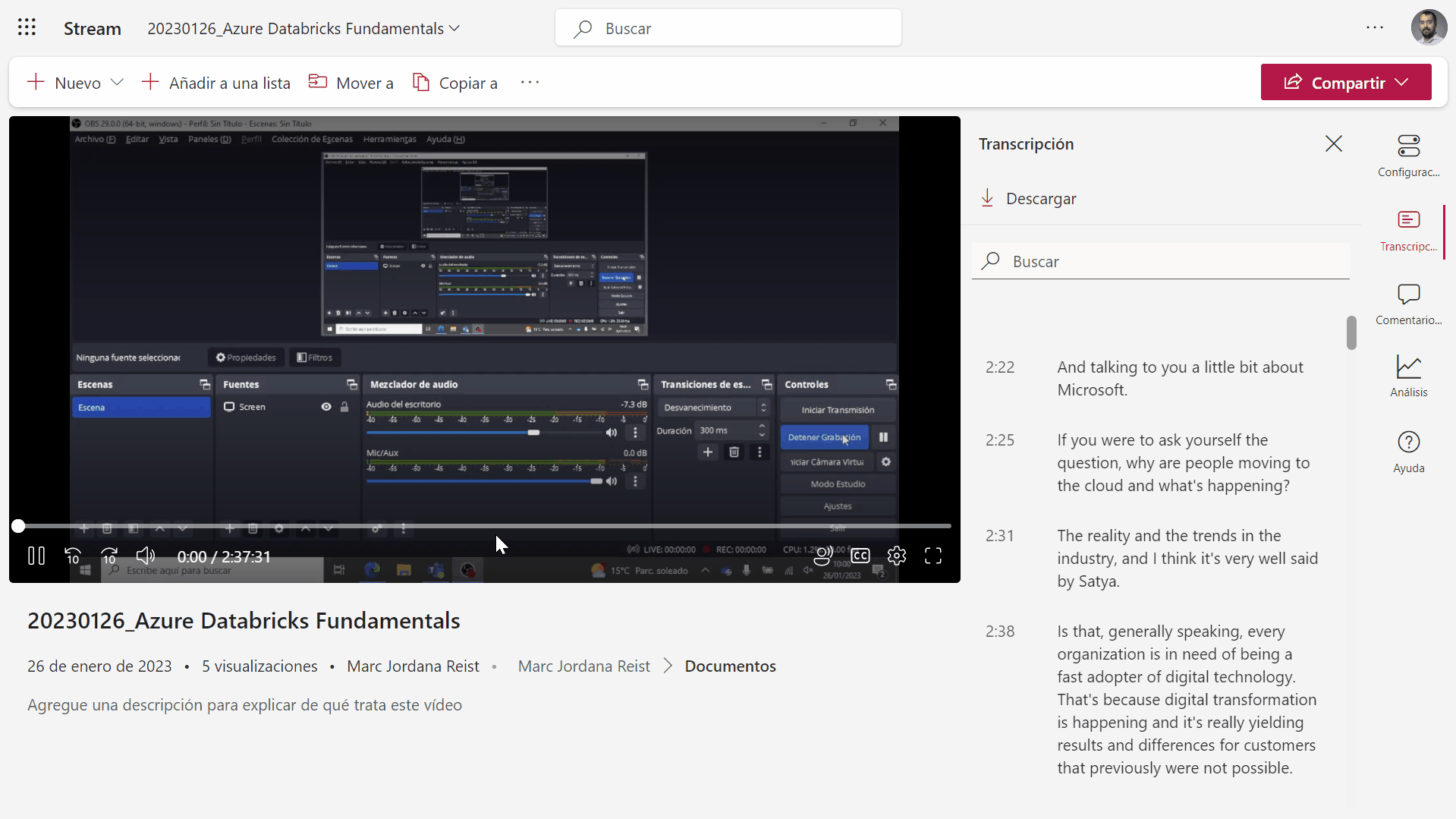Click Vista menu in OBS video

click(168, 139)
